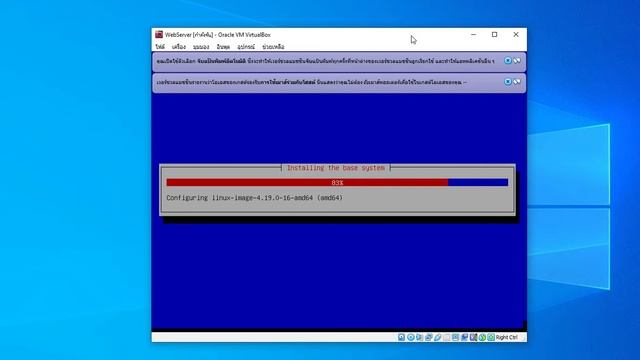This screenshot has width=640, height=360.
Task: Click the display settings status icon
Action: [x=456, y=337]
